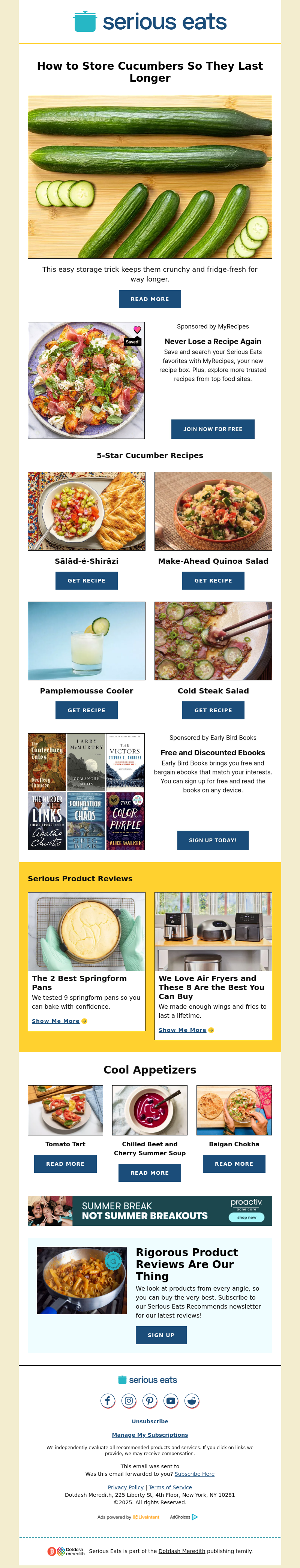
Task: Open the Pamplemousse Cooler drink thumbnail
Action: click(86, 641)
